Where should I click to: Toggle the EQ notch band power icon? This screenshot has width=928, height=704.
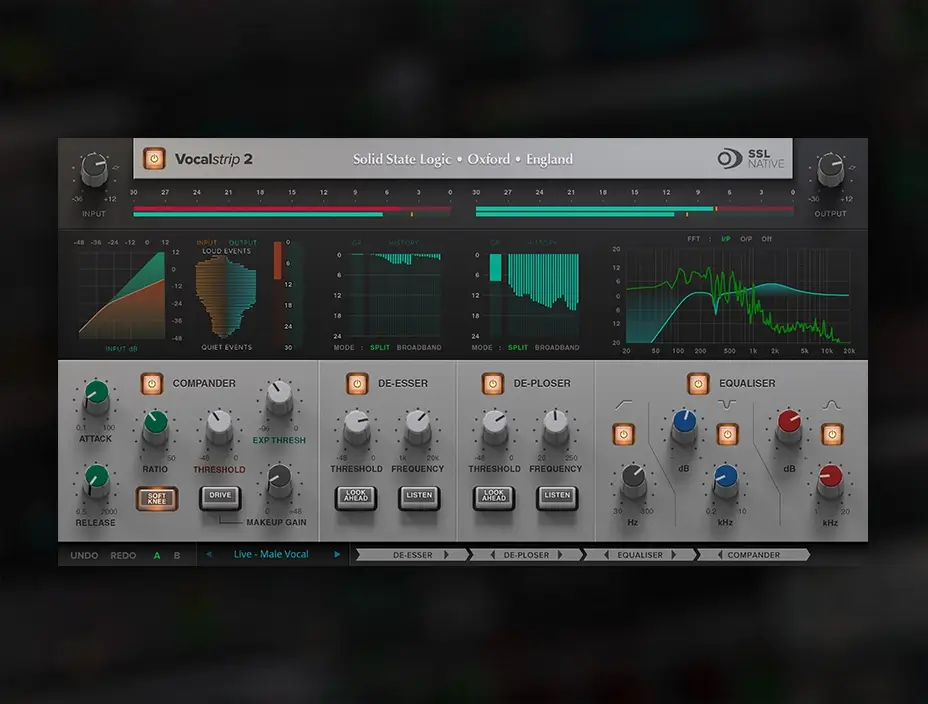coord(728,434)
